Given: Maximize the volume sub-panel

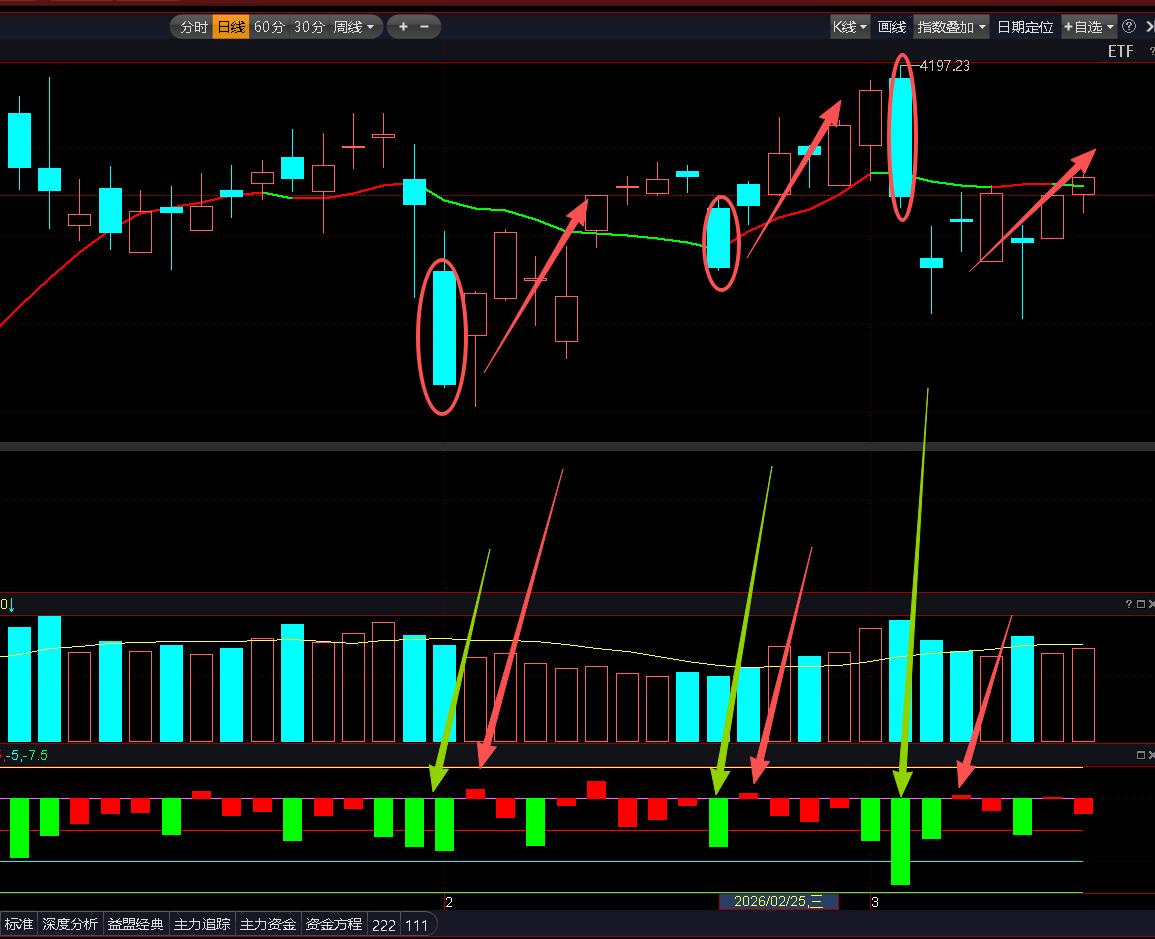Looking at the screenshot, I should 1140,604.
